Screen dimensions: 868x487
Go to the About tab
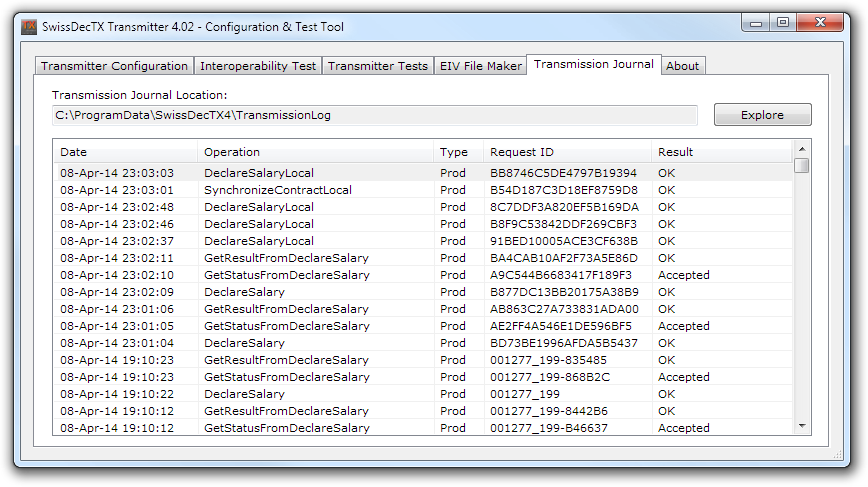(683, 66)
